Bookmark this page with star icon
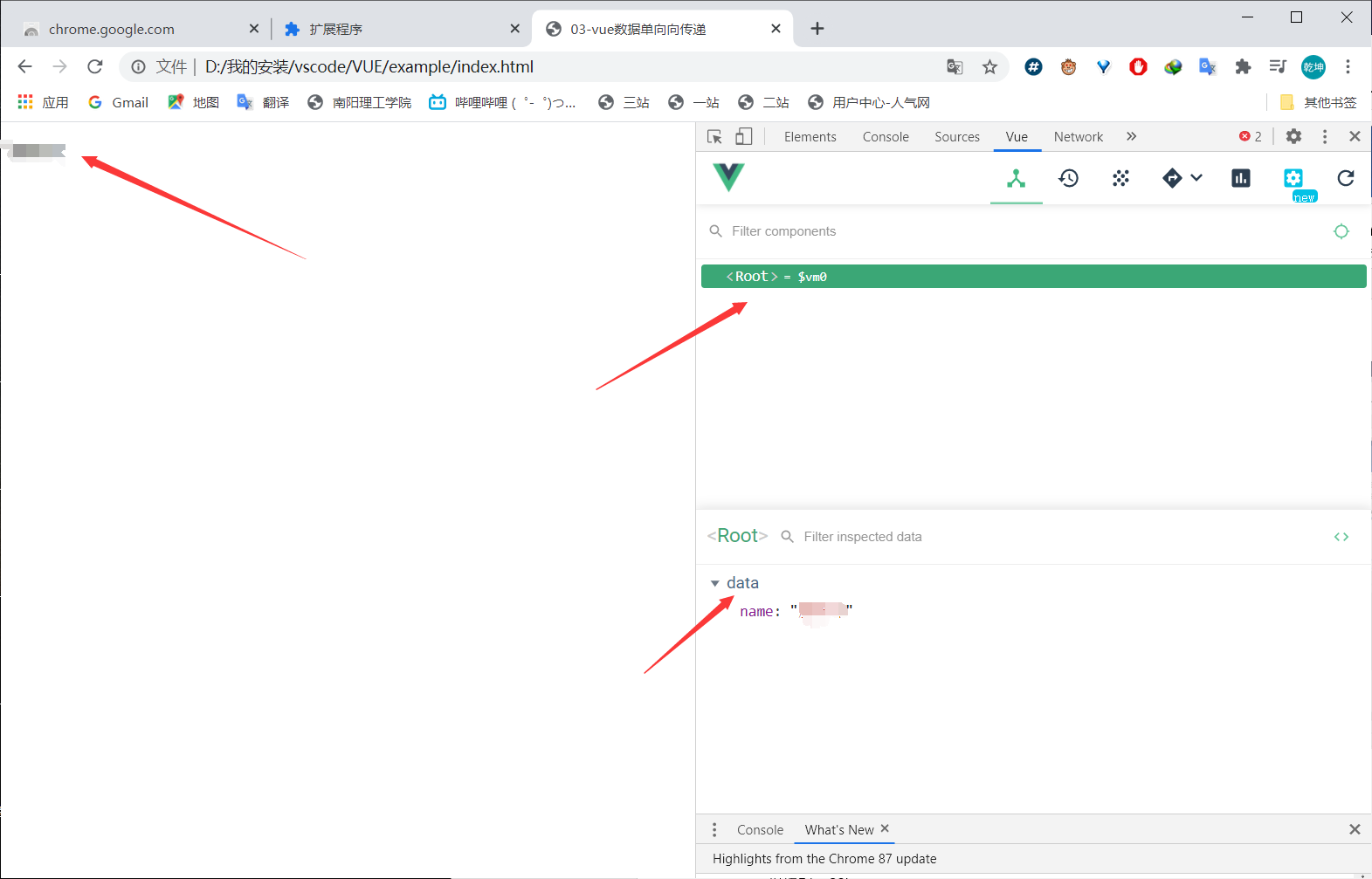 [x=989, y=67]
